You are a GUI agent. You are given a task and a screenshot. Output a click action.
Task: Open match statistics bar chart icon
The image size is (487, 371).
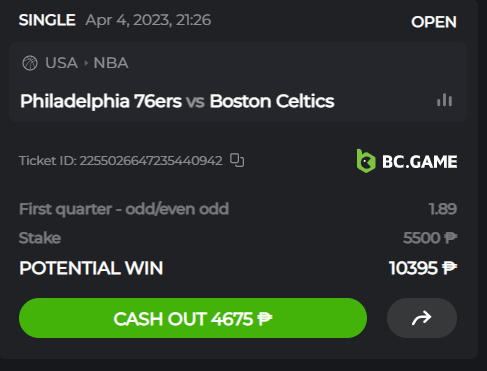coord(445,100)
